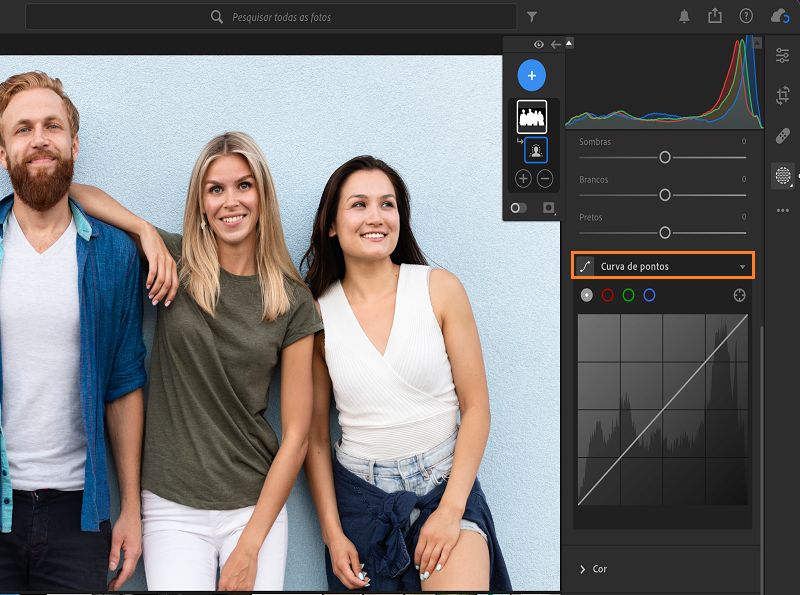Select the target adjustment tool in curve
800x595 pixels.
pos(739,295)
